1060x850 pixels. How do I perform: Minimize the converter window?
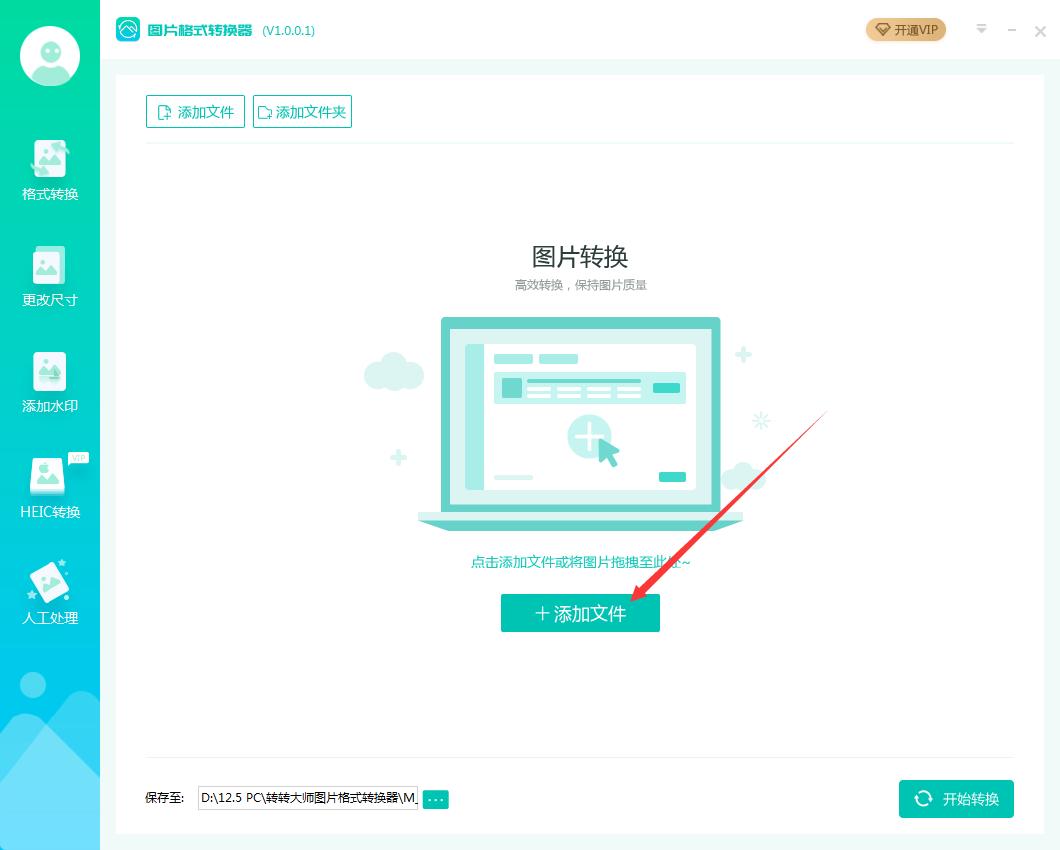[x=1011, y=30]
